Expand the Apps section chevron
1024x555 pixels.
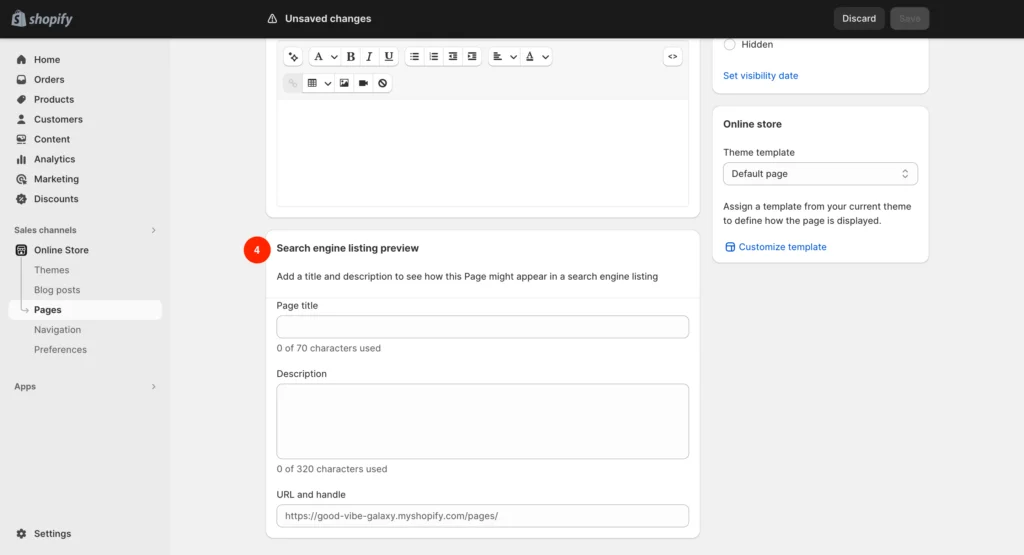(x=153, y=387)
